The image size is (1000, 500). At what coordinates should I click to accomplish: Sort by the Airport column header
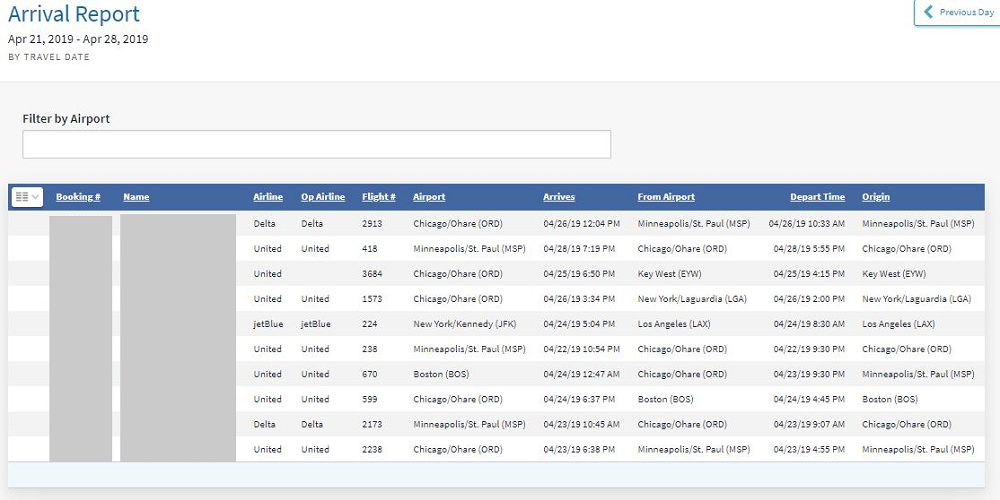click(429, 197)
